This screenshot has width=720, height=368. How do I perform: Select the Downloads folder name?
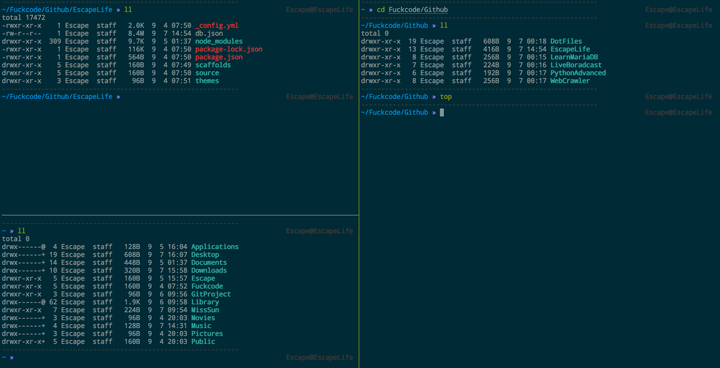(209, 270)
